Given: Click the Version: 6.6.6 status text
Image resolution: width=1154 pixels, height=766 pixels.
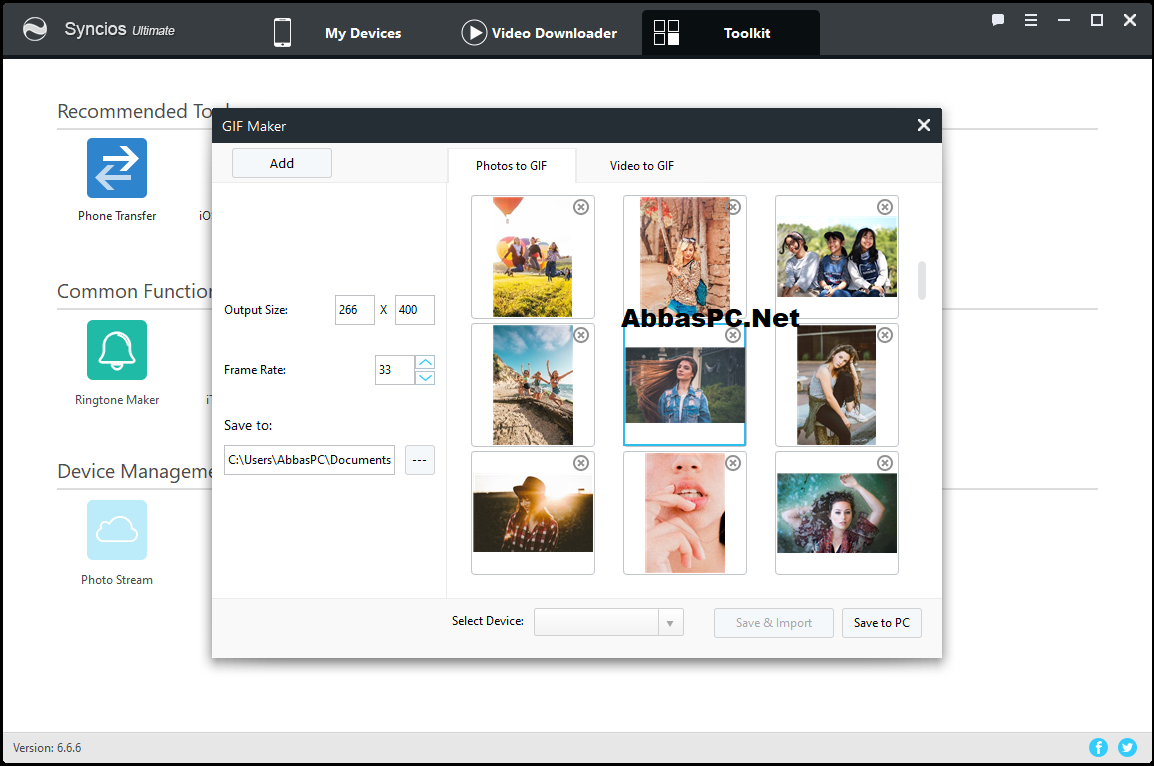Looking at the screenshot, I should [47, 748].
